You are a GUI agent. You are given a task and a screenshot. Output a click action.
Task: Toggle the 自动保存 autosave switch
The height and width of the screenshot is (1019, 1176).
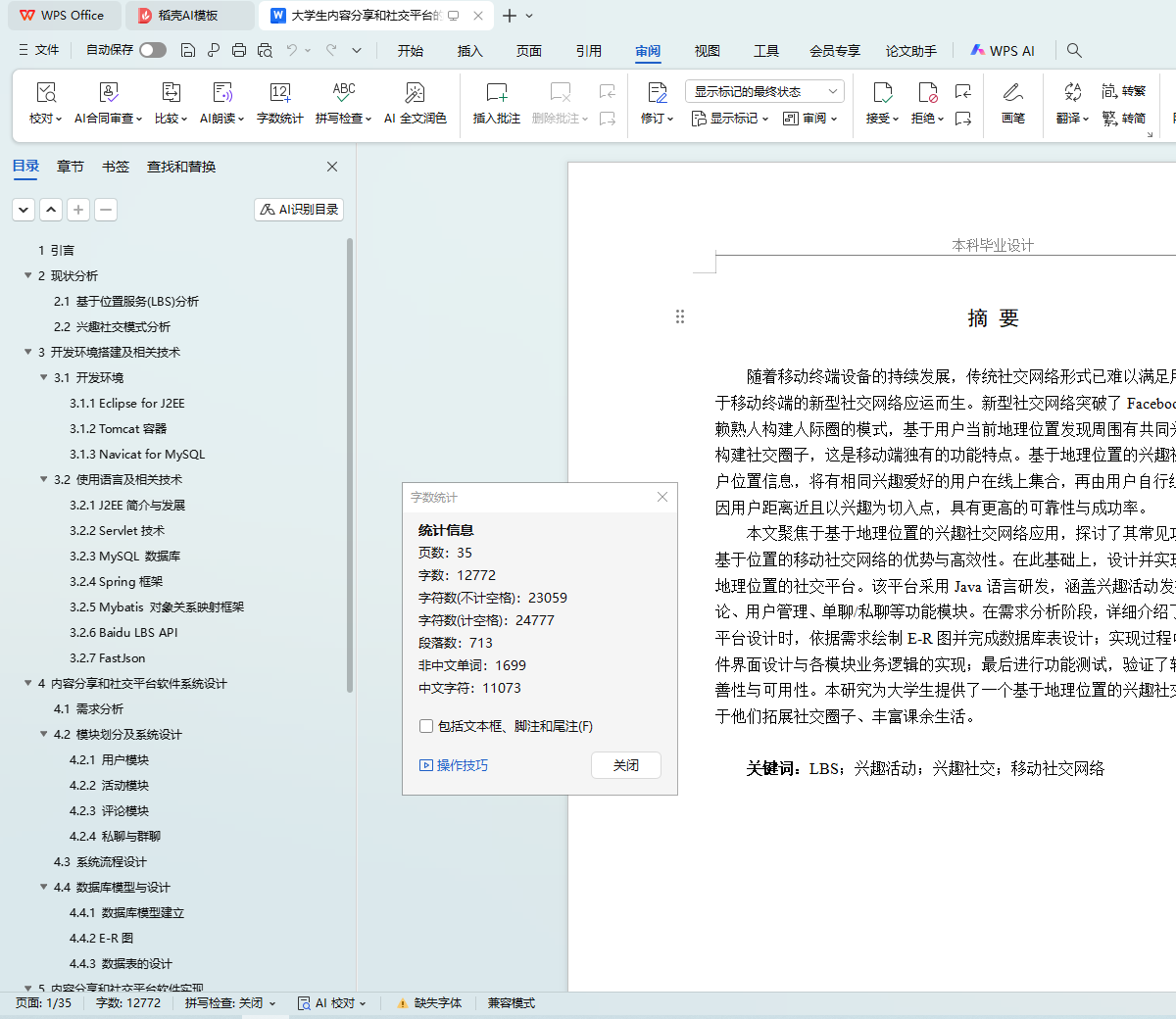[152, 50]
